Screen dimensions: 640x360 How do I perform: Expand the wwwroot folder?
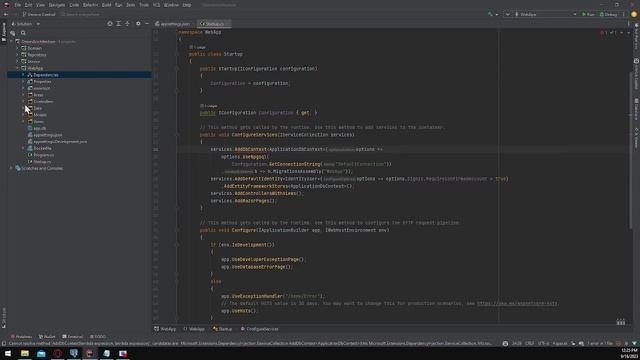pyautogui.click(x=23, y=88)
